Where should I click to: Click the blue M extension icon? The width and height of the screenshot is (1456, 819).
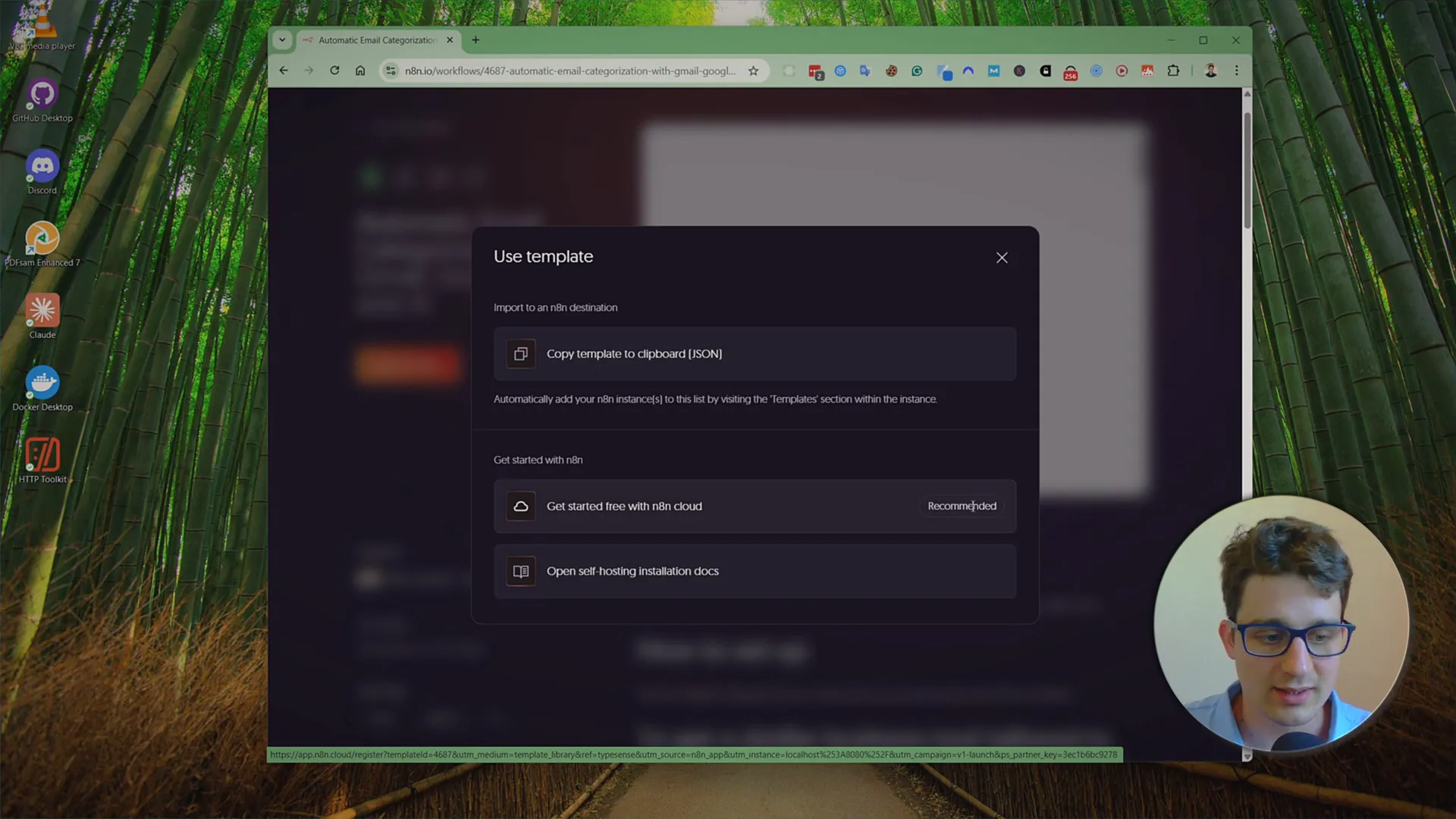point(993,71)
